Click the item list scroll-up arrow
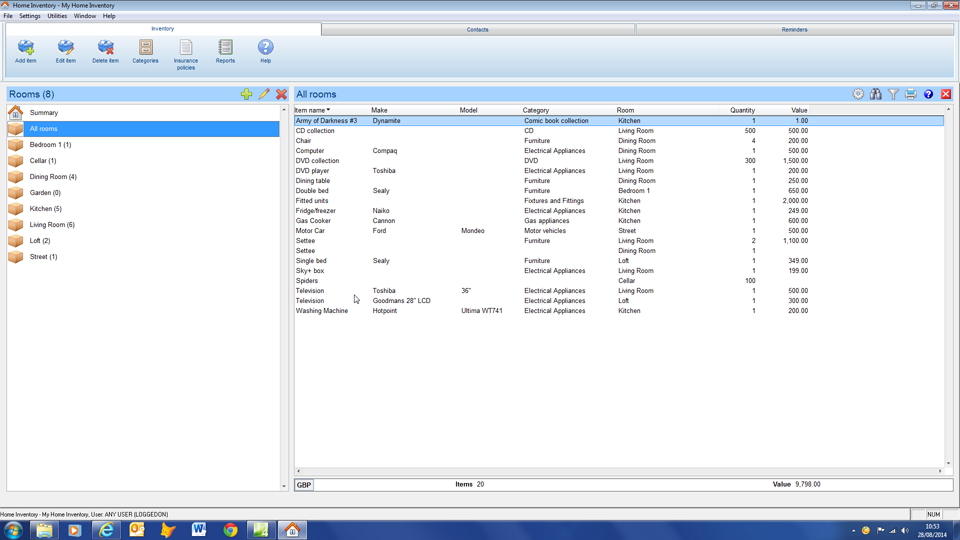Image resolution: width=960 pixels, height=540 pixels. (x=948, y=110)
